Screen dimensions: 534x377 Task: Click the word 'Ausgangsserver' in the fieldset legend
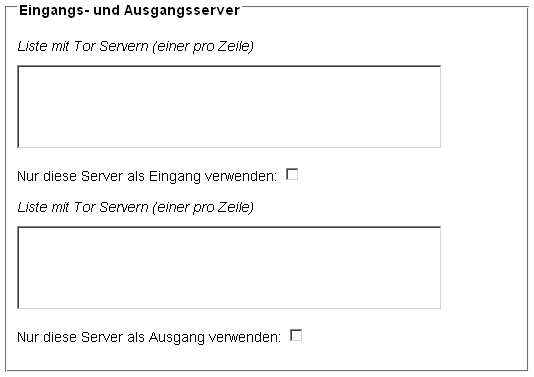[x=182, y=11]
